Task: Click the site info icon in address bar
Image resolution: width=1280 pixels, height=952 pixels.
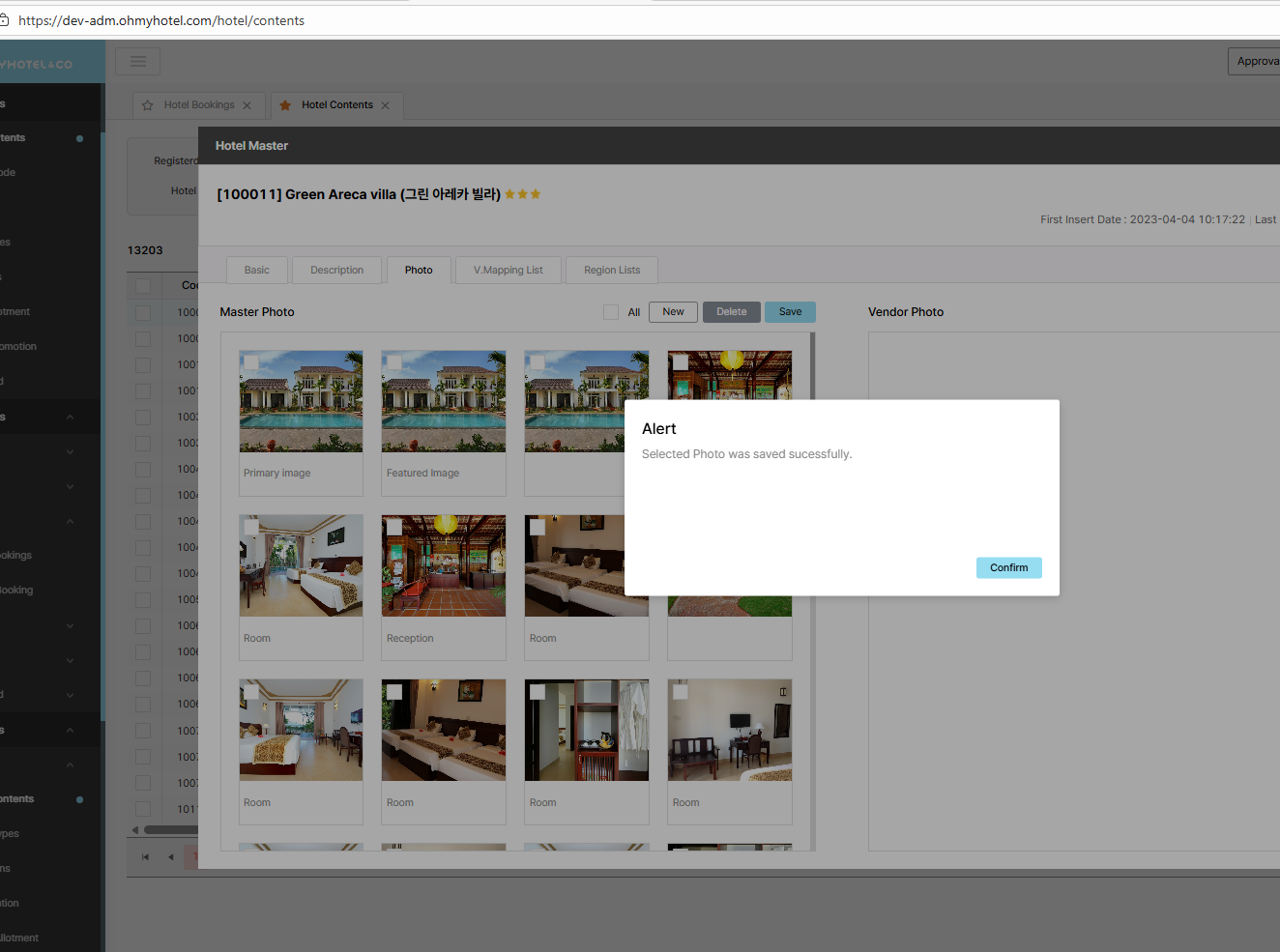Action: [x=4, y=20]
